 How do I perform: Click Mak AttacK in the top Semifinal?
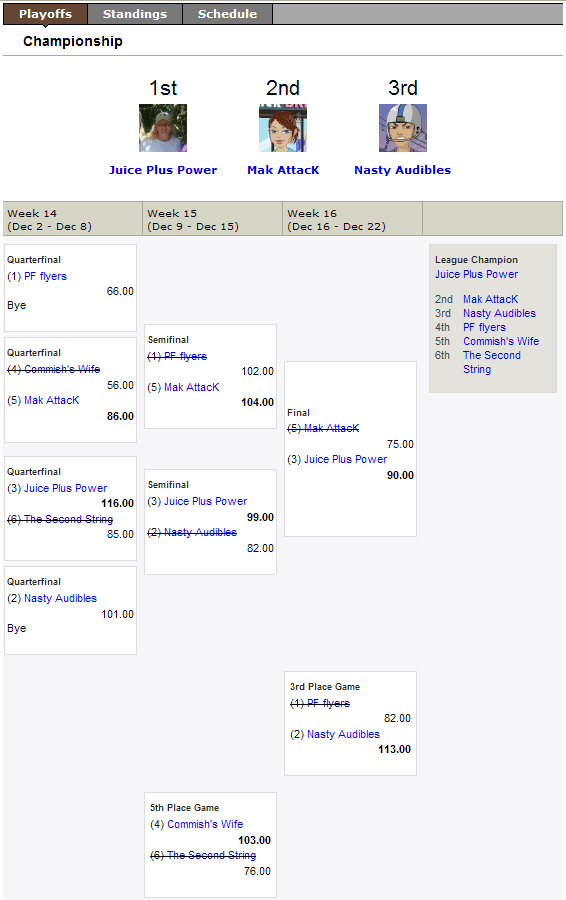click(x=192, y=387)
